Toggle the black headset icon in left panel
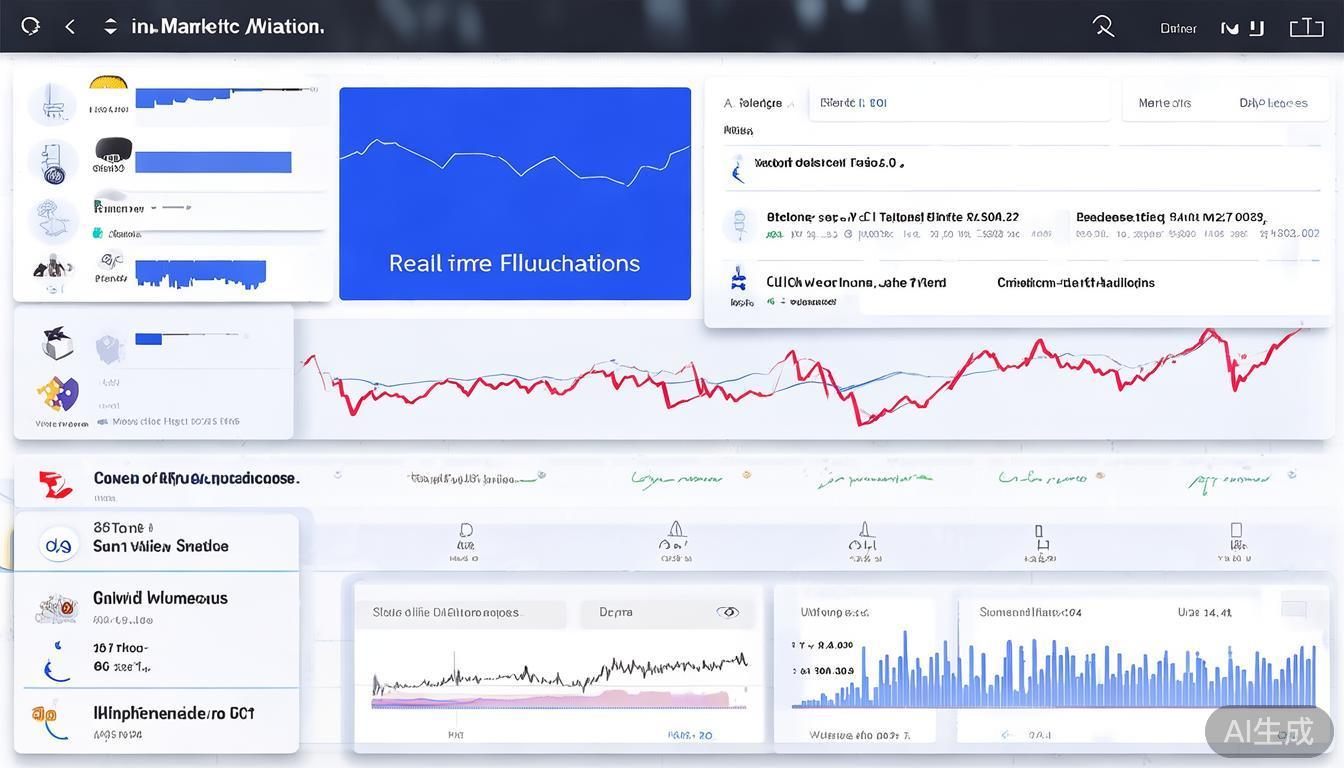1344x768 pixels. [x=113, y=150]
